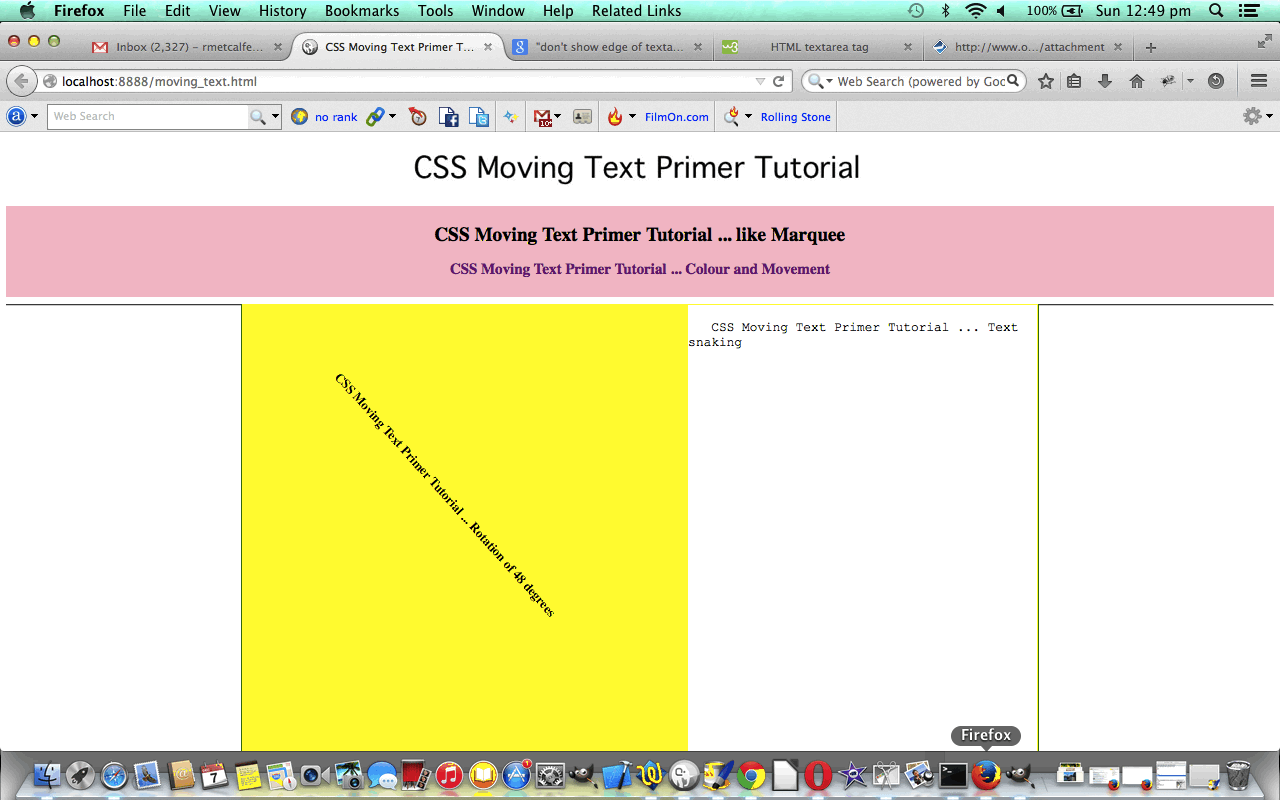Open Messages from the Dock
Screen dimensions: 1280x800
(382, 775)
